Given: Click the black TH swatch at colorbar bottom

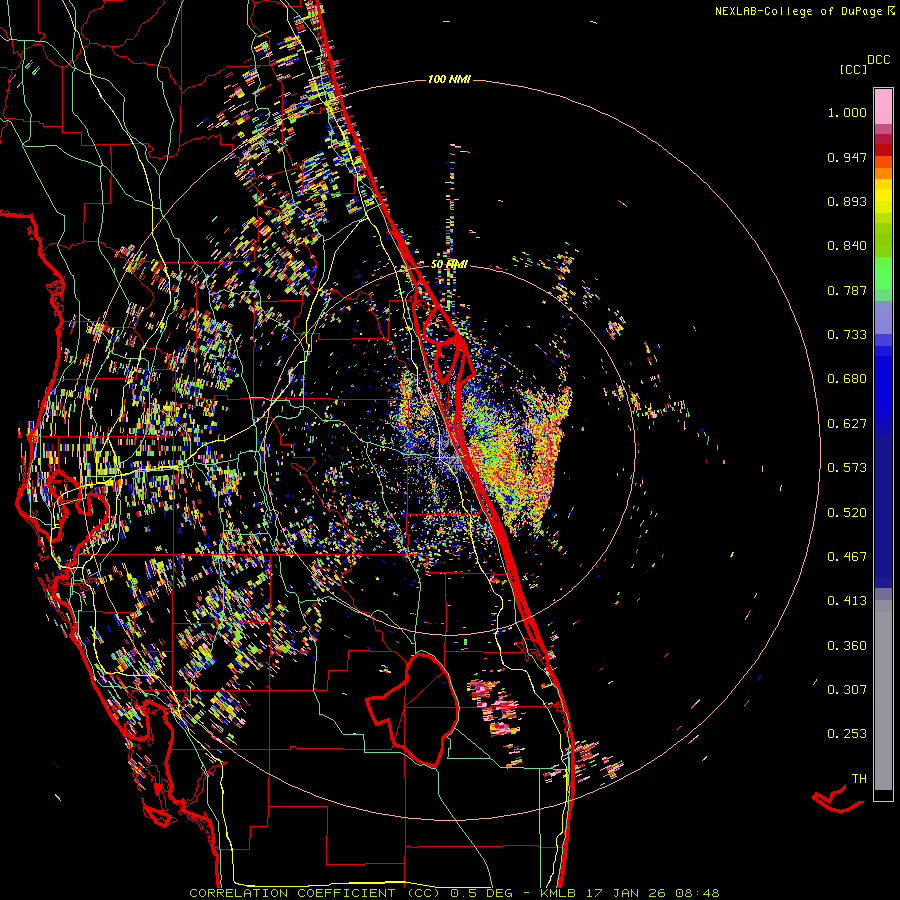Looking at the screenshot, I should click(x=883, y=795).
